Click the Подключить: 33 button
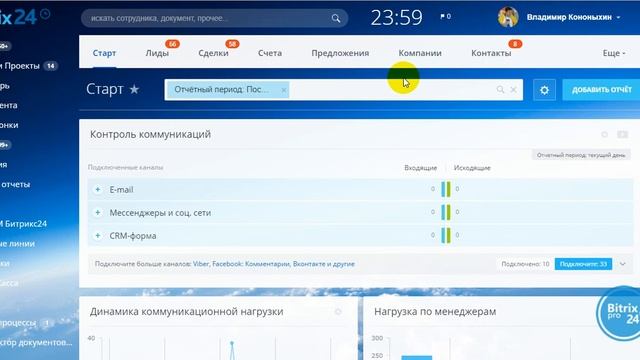 pos(583,264)
